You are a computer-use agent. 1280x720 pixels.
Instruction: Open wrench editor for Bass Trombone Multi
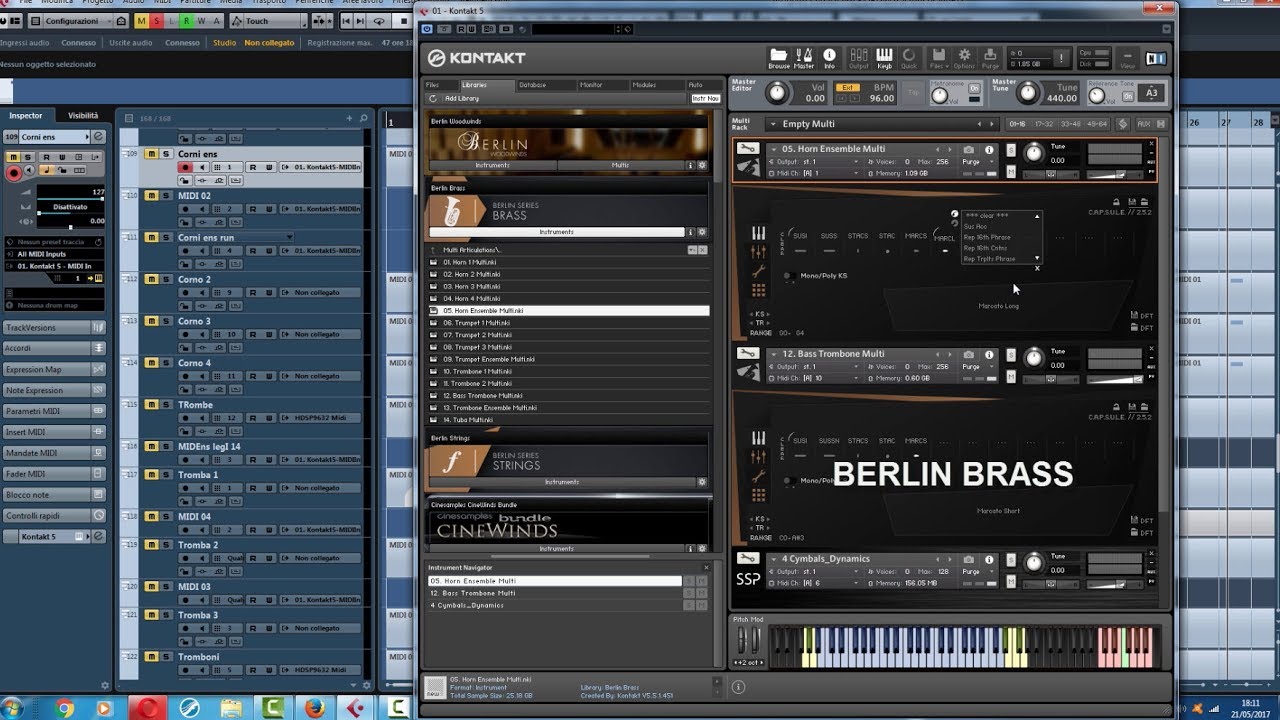(x=747, y=353)
